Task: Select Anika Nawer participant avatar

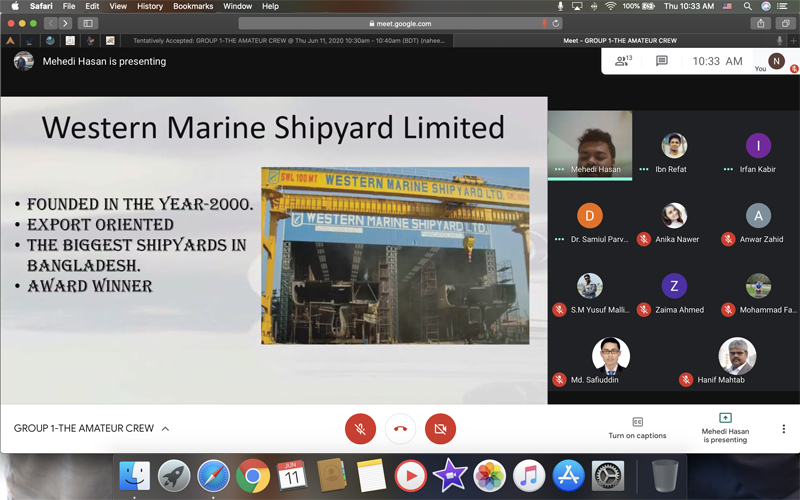Action: point(674,216)
